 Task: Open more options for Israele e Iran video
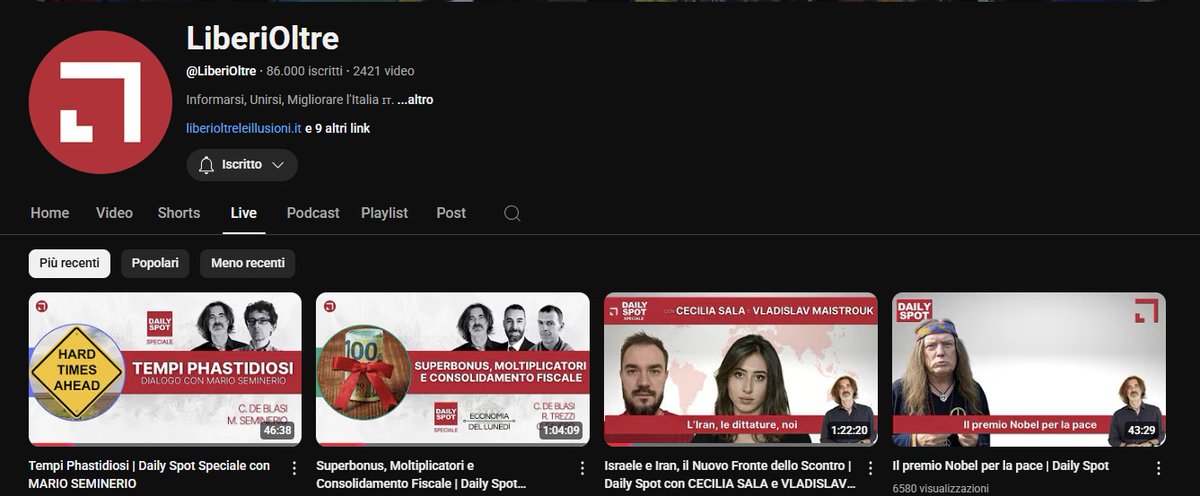pyautogui.click(x=870, y=468)
